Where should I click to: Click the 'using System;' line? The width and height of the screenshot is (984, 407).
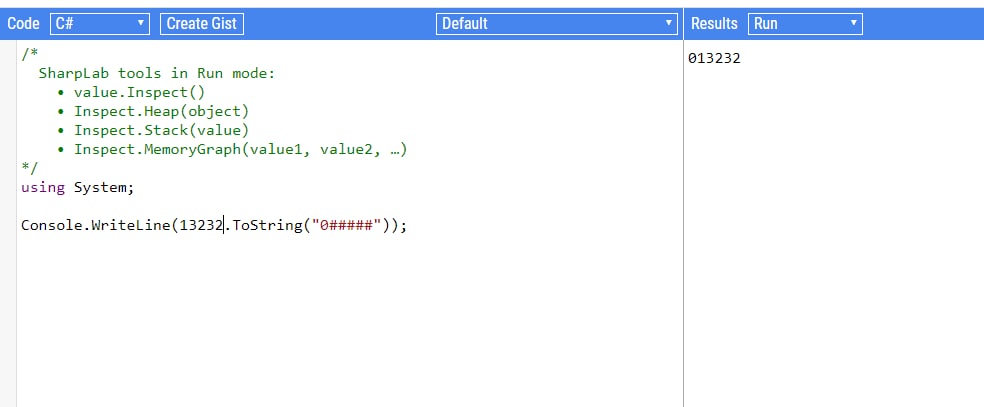tap(78, 188)
